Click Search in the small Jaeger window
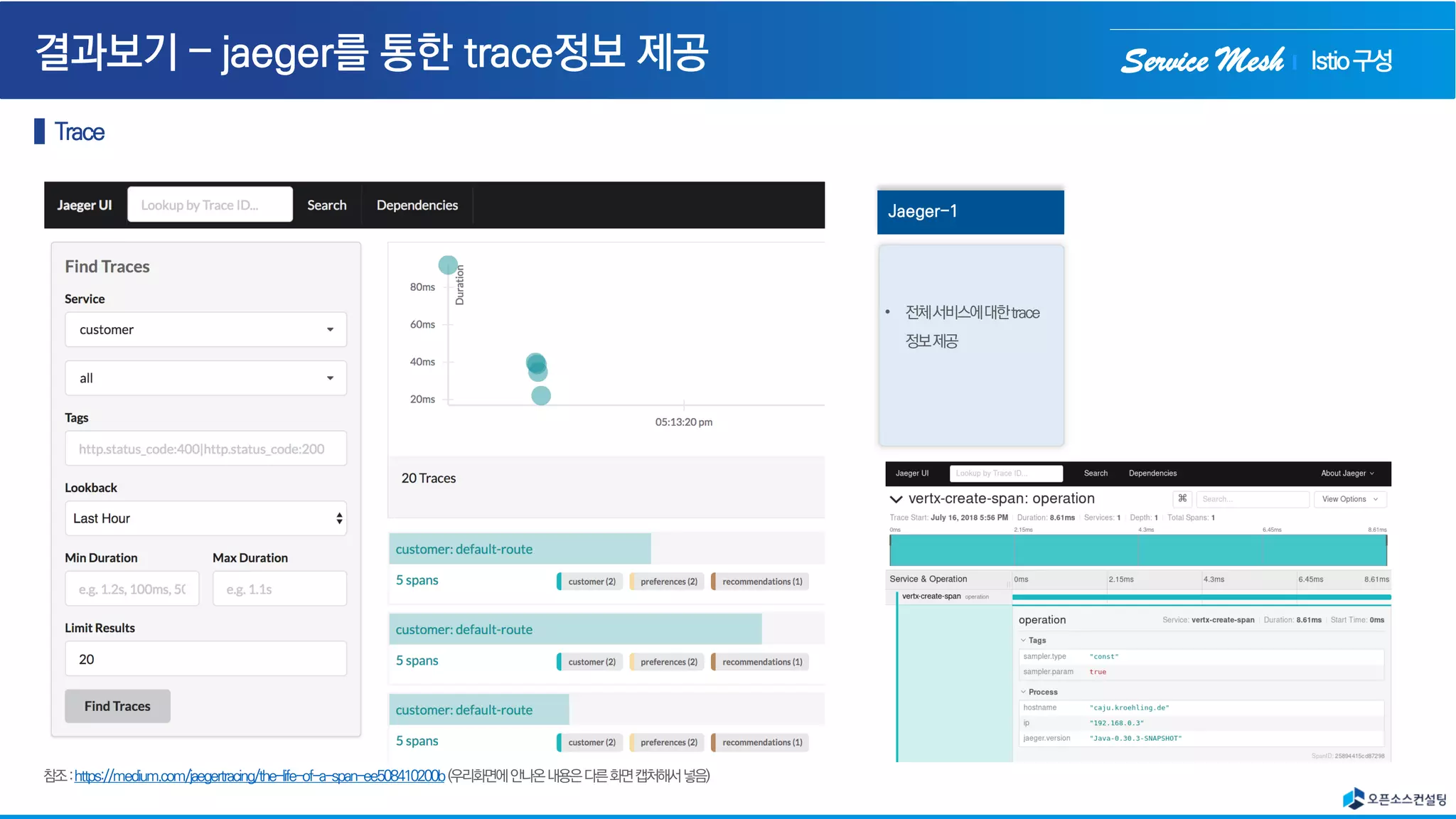This screenshot has width=1456, height=819. [1096, 473]
